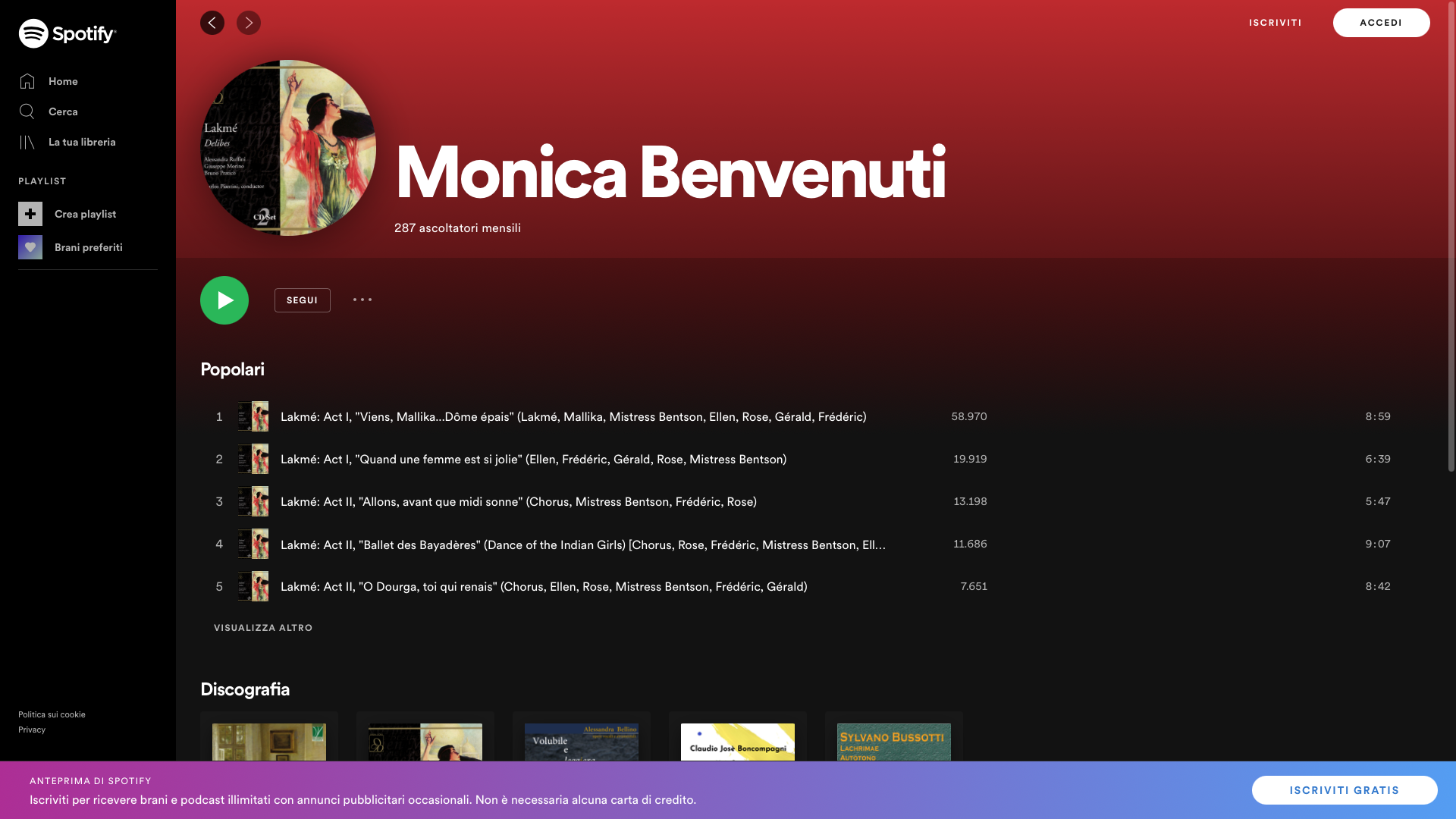Open the Politica sui cookie link

(x=52, y=714)
